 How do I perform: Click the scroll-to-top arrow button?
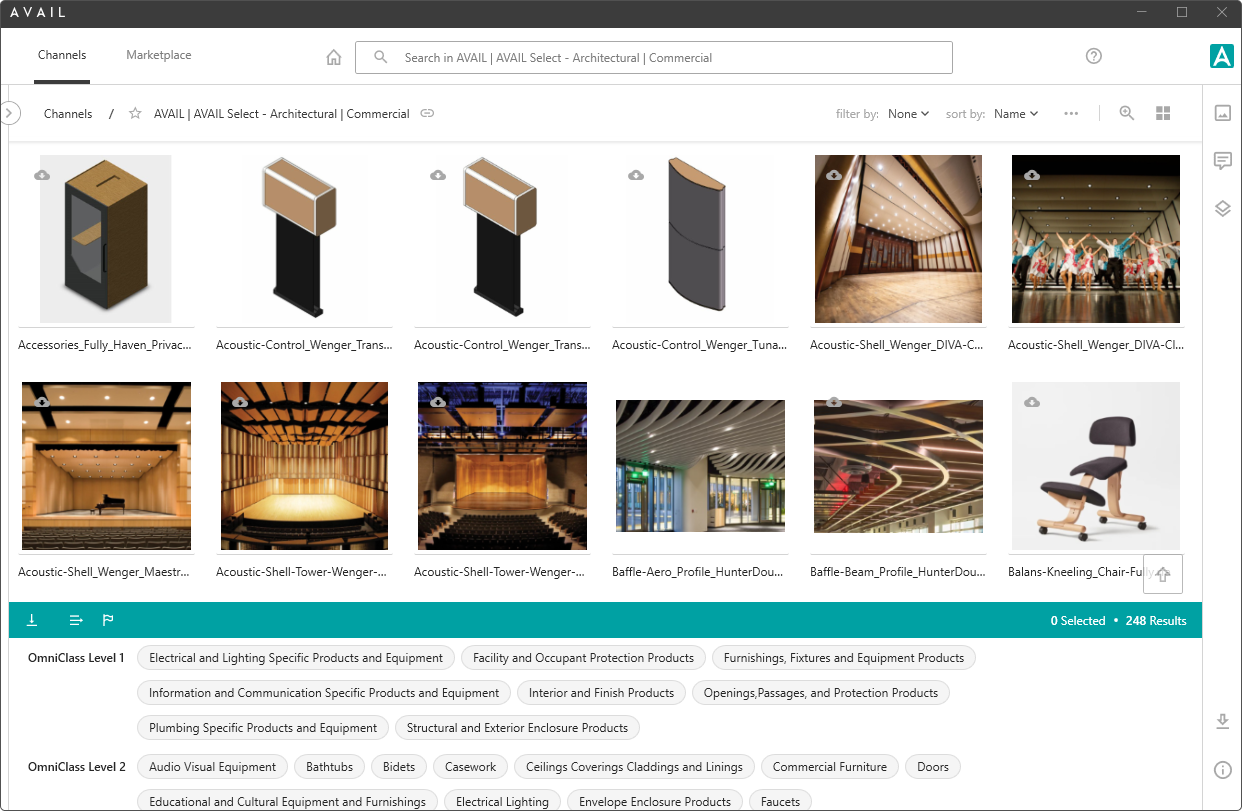[x=1163, y=574]
